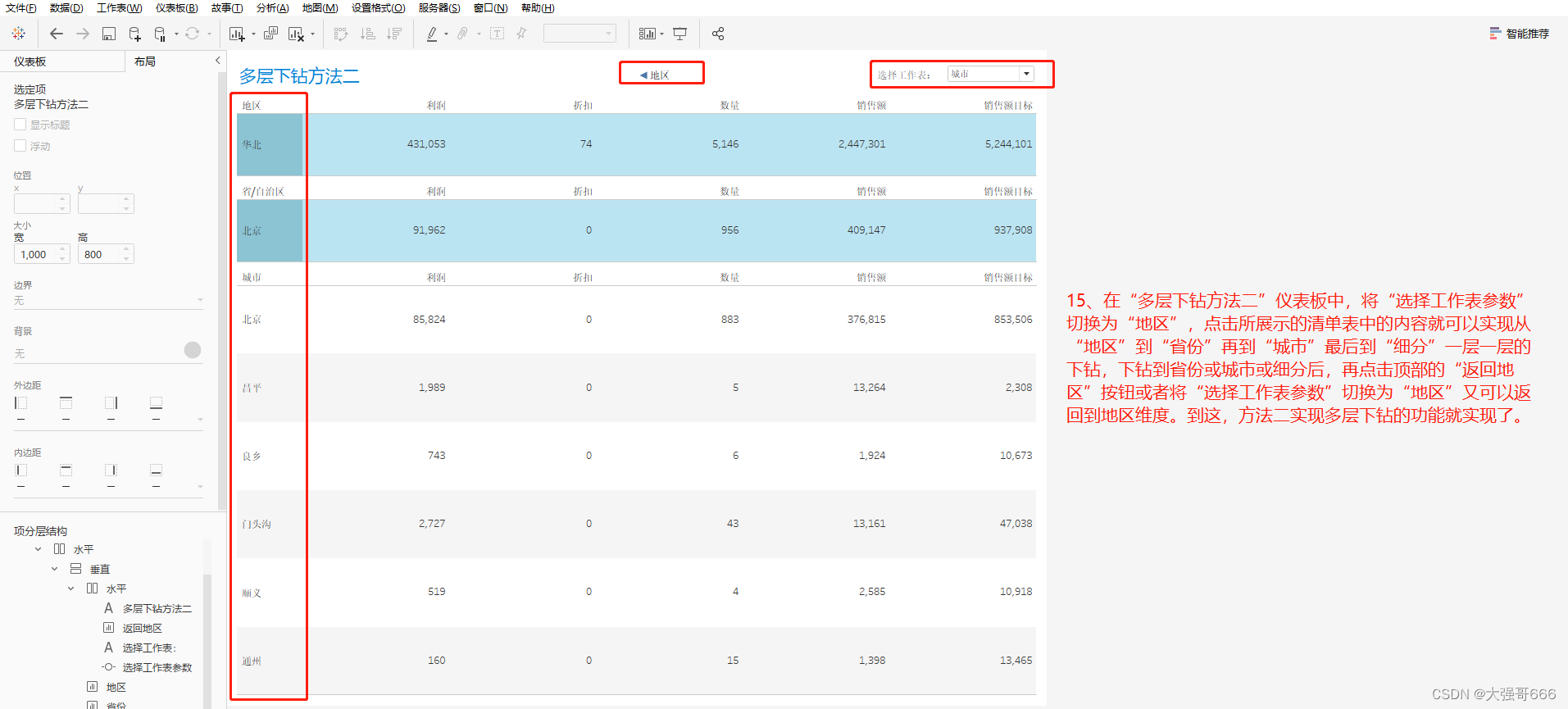Click the sort descending icon
The image size is (1568, 709).
394,34
